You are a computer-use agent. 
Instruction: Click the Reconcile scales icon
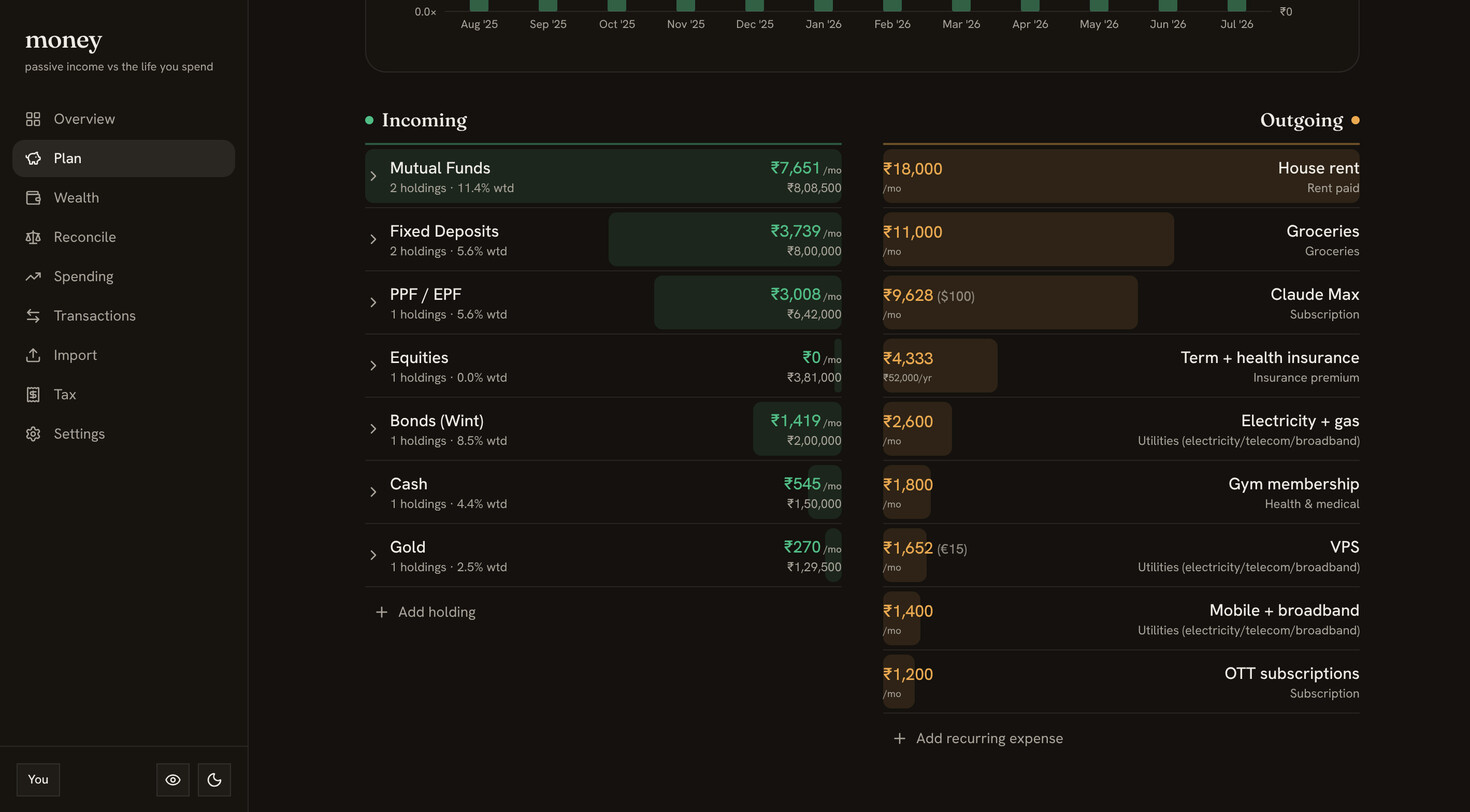coord(33,237)
